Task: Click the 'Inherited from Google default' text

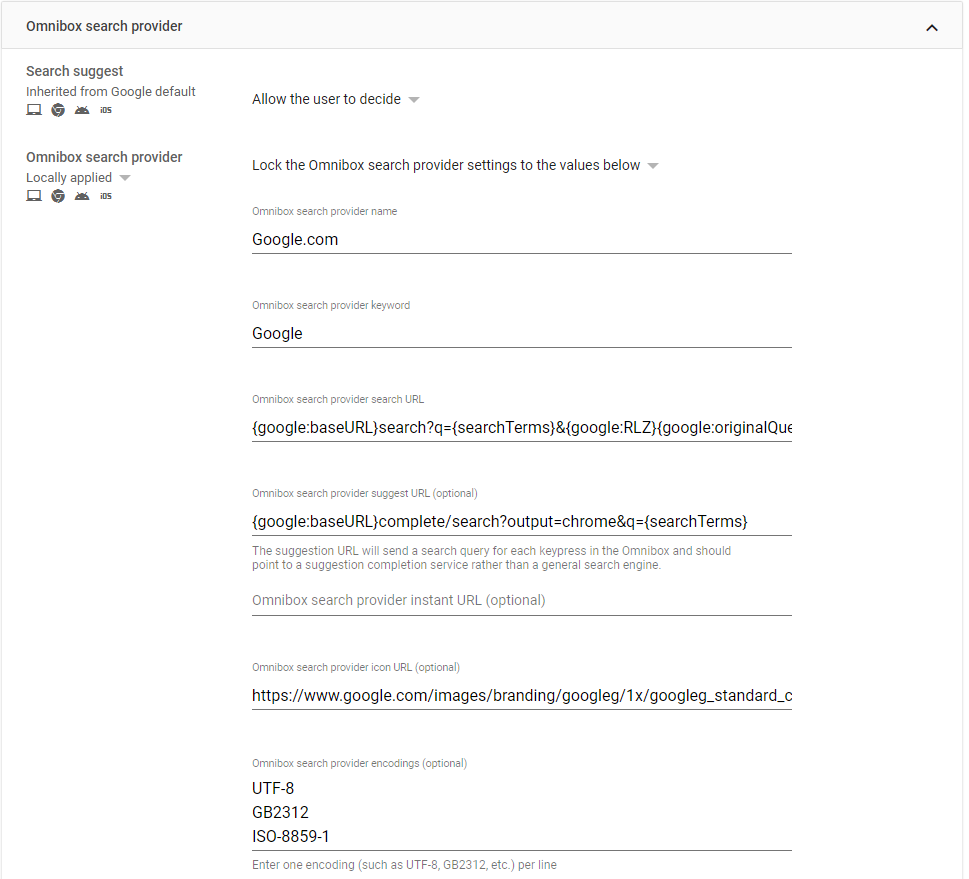Action: (111, 91)
